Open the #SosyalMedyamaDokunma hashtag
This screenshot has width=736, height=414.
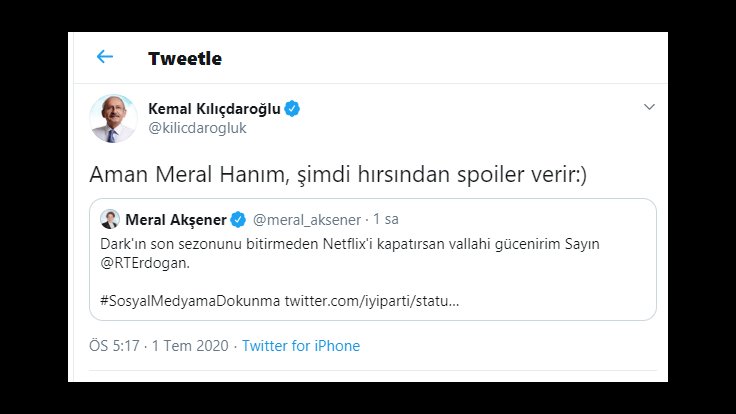pyautogui.click(x=190, y=300)
